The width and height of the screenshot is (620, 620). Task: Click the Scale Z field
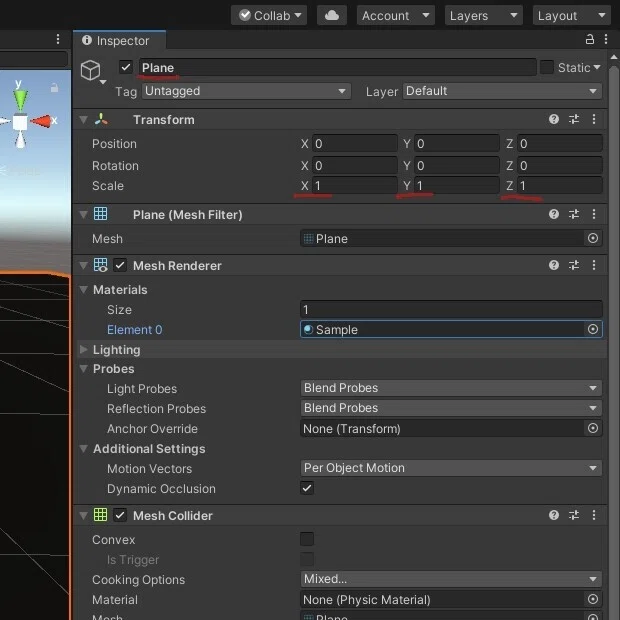click(x=560, y=185)
